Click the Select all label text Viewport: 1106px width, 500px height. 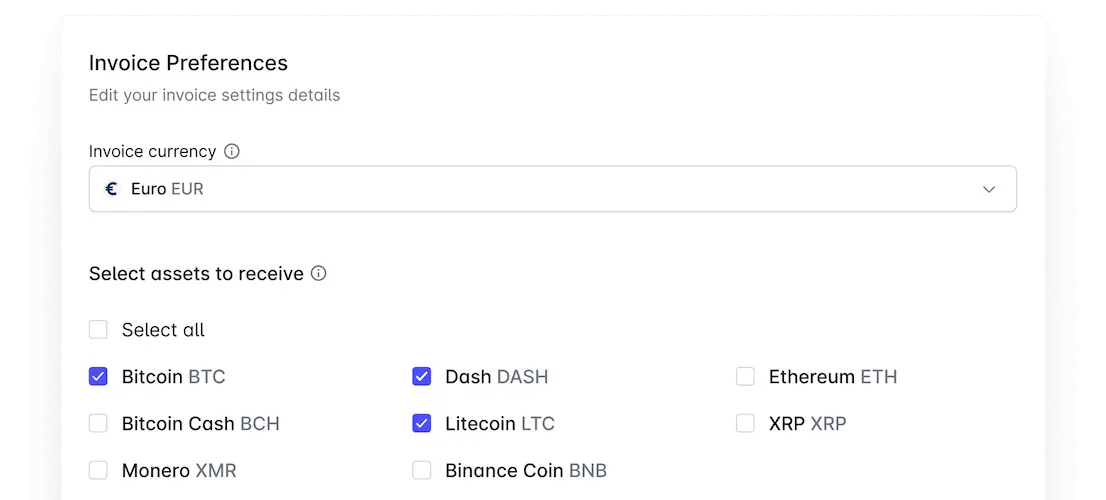click(163, 330)
